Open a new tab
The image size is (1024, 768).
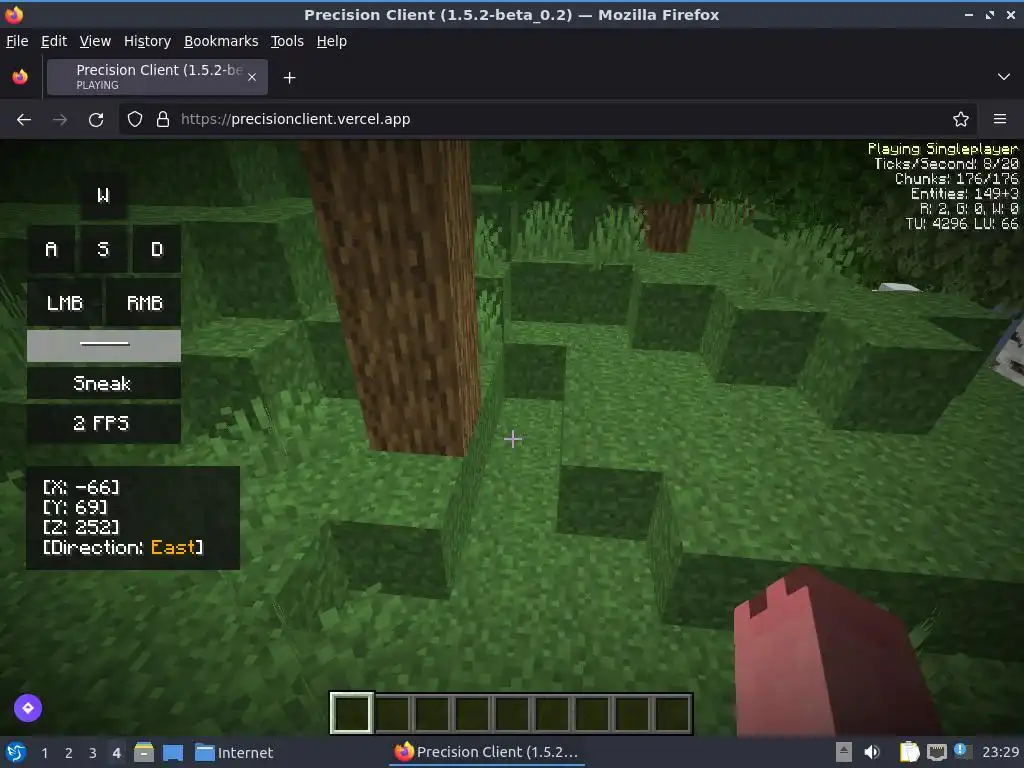click(289, 78)
